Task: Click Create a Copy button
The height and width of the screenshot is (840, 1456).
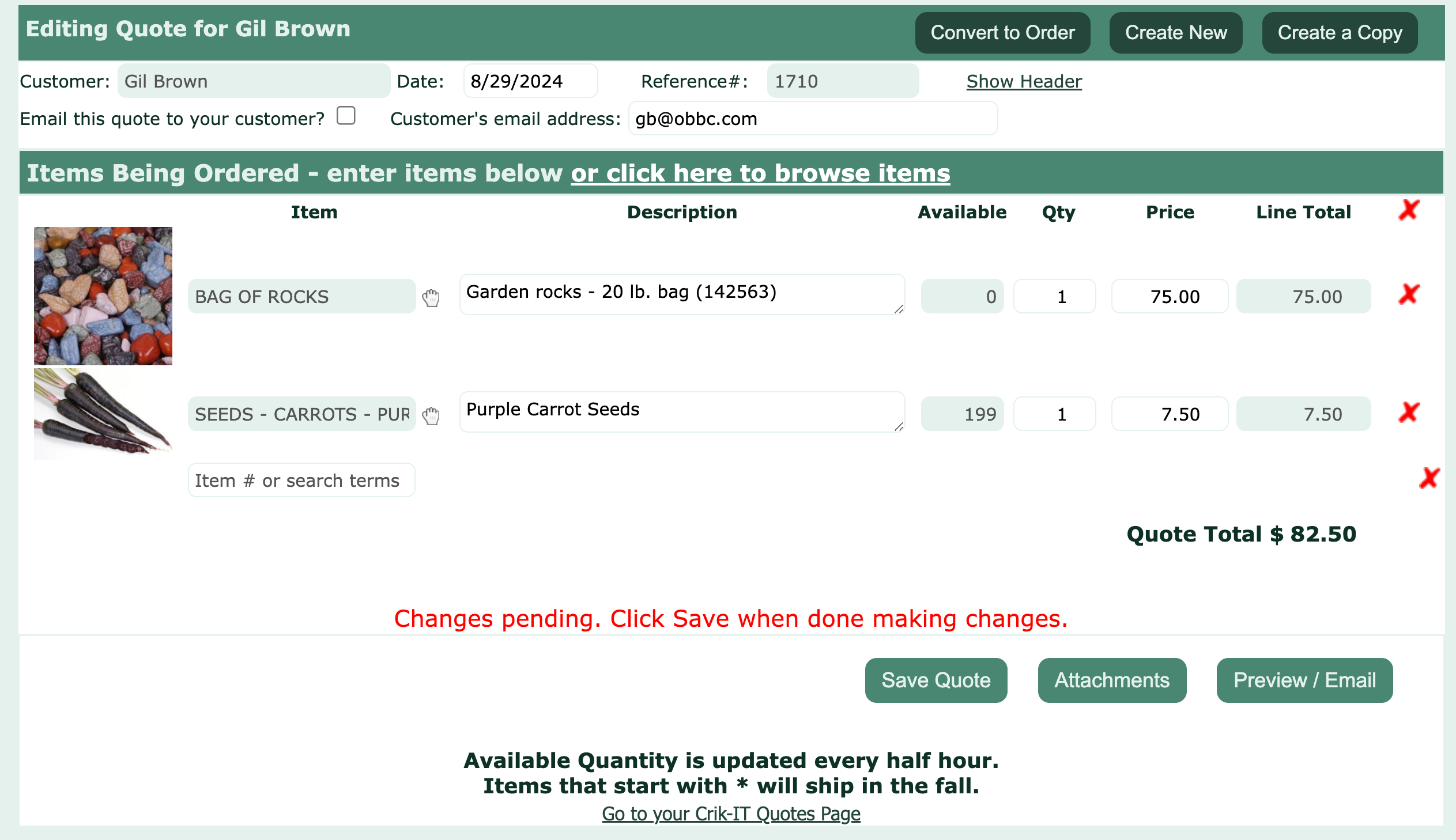Action: [x=1340, y=33]
